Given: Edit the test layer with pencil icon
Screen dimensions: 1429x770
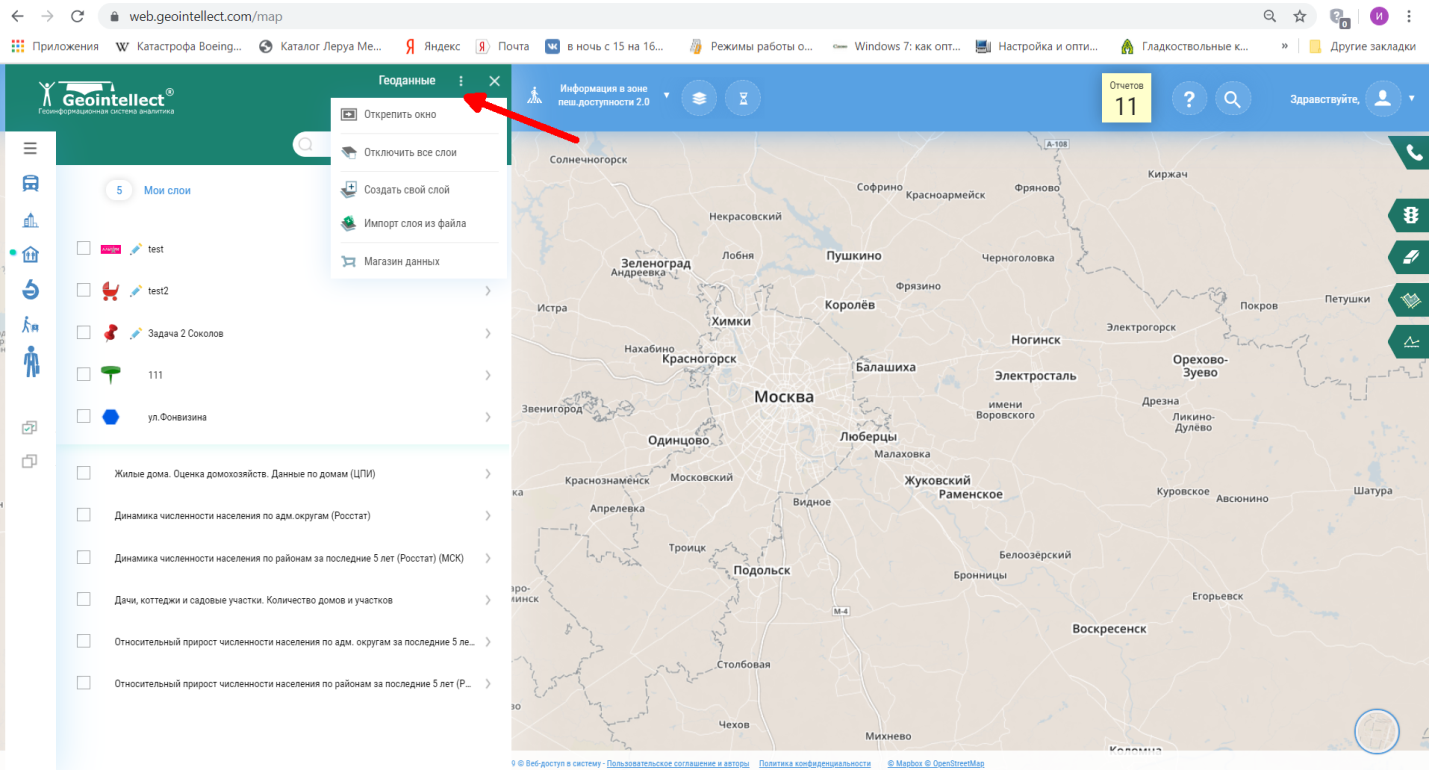Looking at the screenshot, I should tap(137, 249).
